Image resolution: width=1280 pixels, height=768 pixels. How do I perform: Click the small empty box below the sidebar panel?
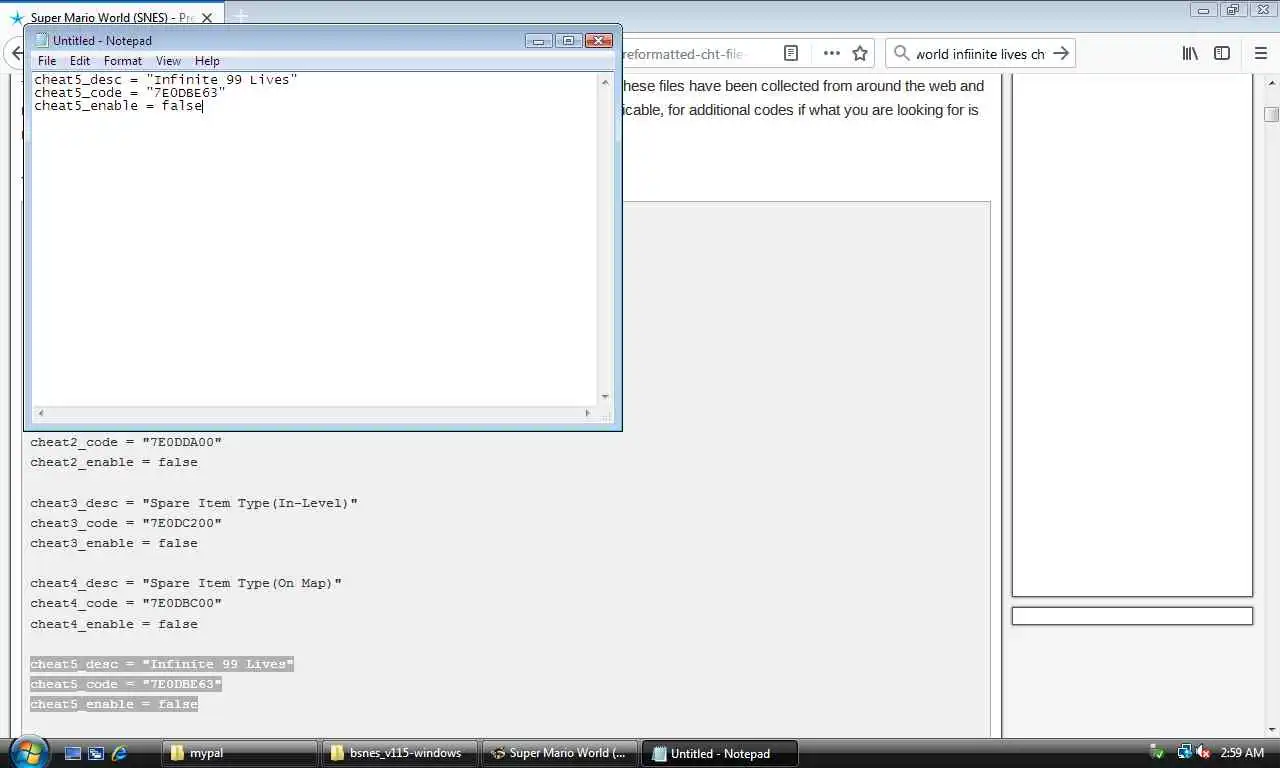(1132, 616)
